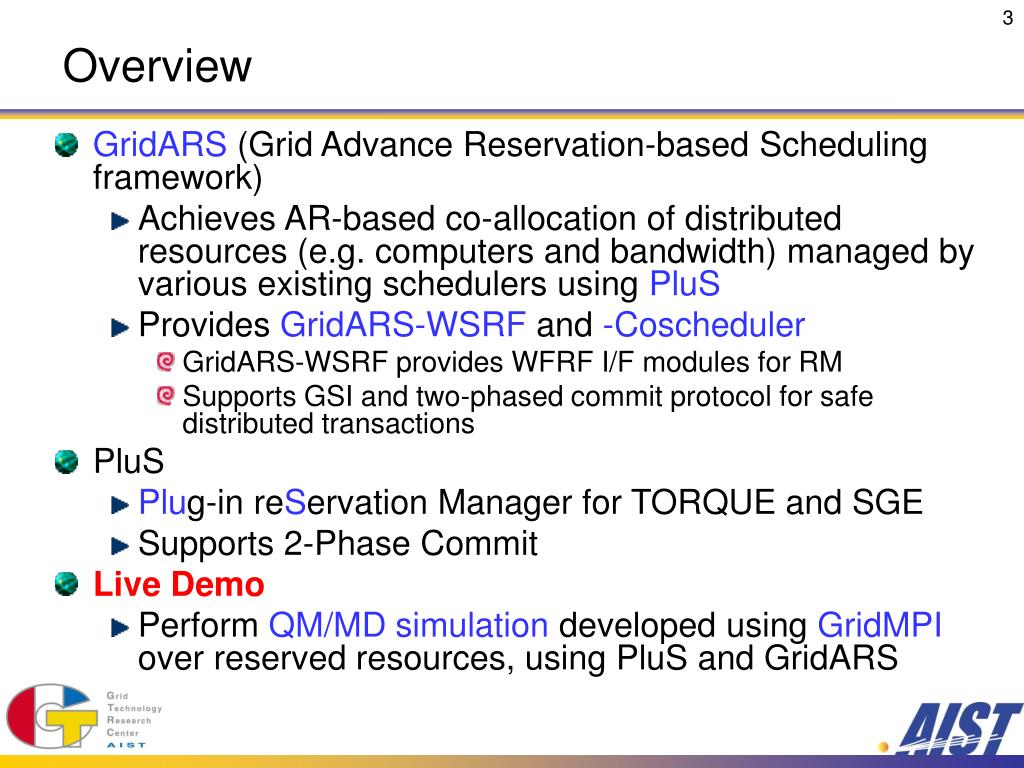Click the arrow bullet before Achieves AR-based
The image size is (1024, 768).
pyautogui.click(x=120, y=222)
